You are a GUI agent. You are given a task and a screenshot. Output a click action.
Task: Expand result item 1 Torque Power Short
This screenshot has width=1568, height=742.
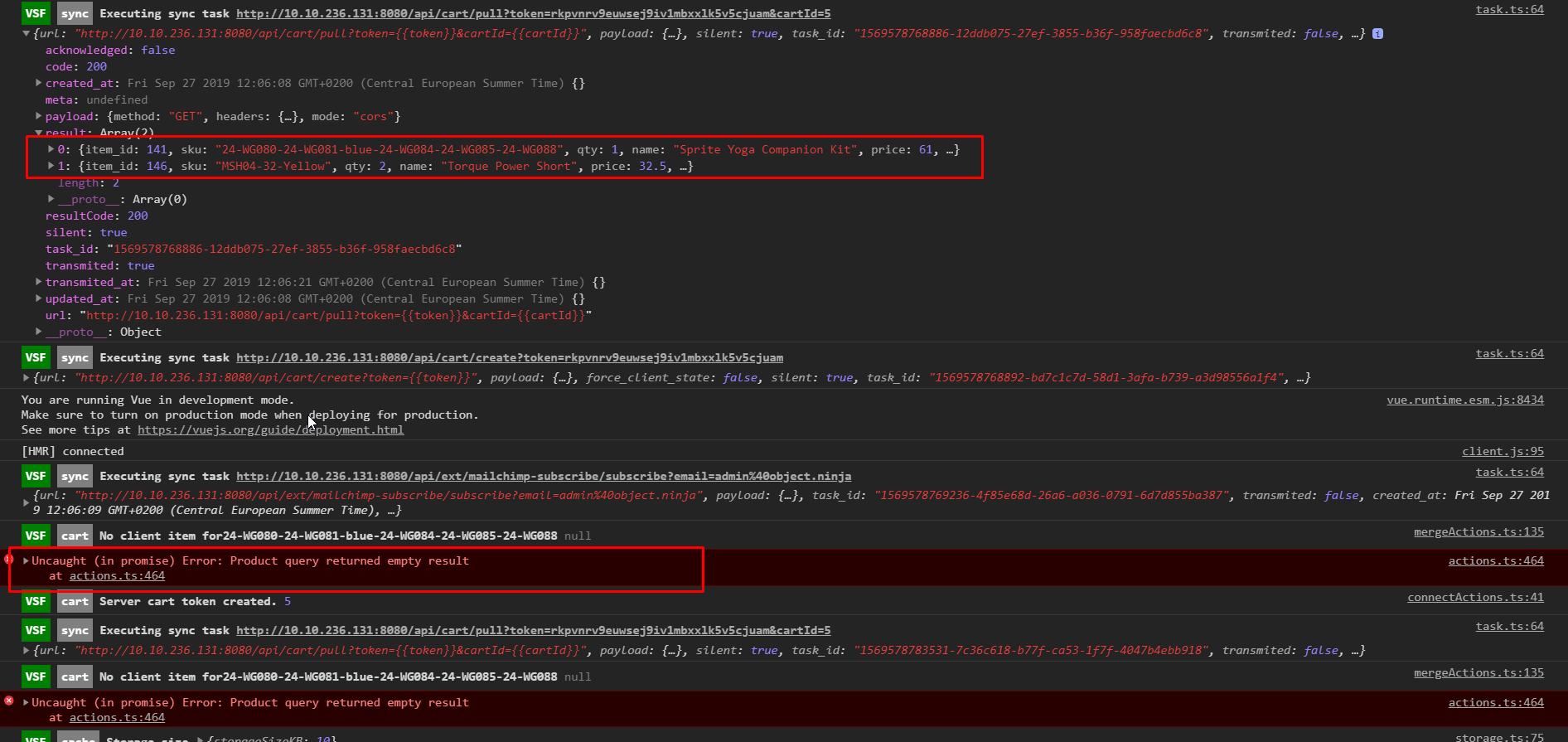(x=51, y=166)
